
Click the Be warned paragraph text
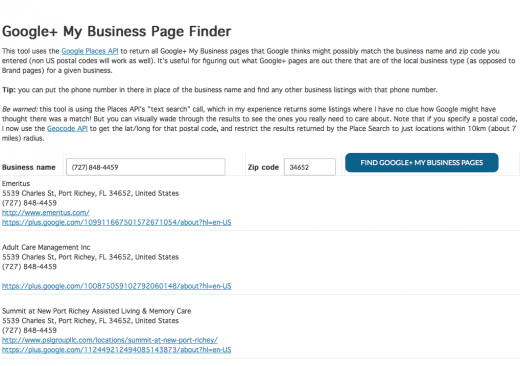point(260,124)
